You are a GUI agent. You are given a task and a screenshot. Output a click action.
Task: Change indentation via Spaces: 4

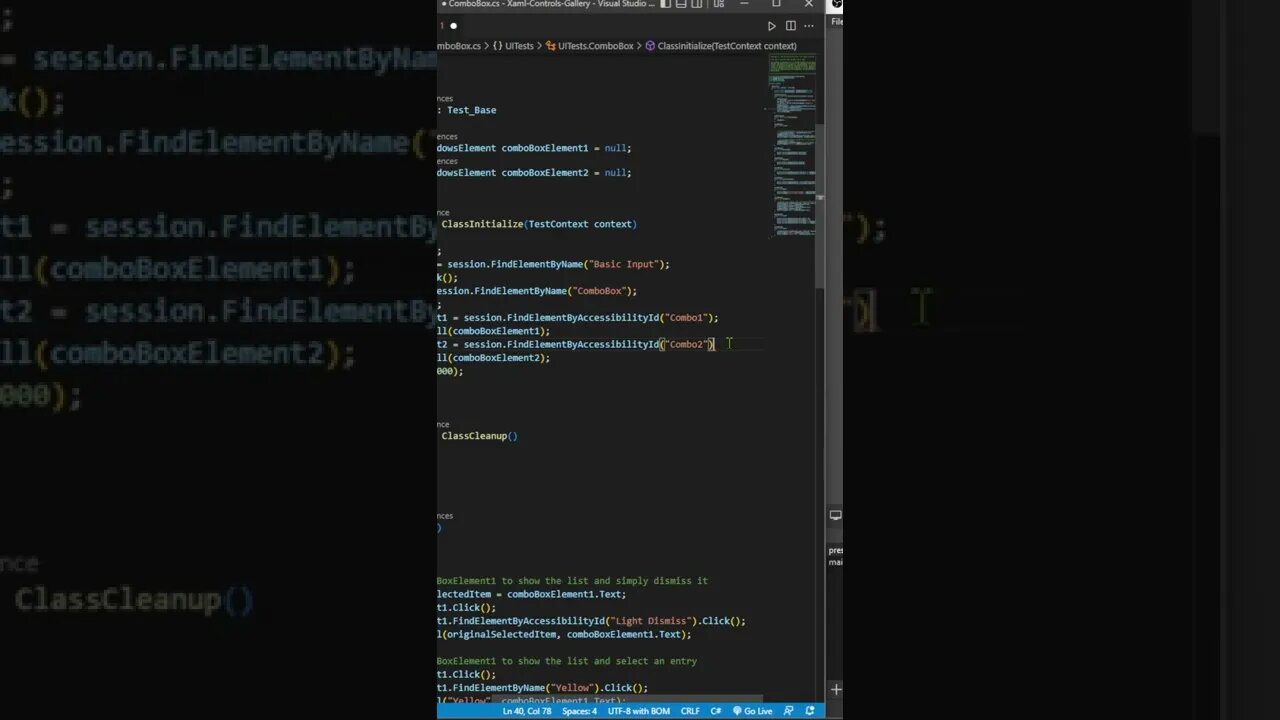tap(579, 711)
